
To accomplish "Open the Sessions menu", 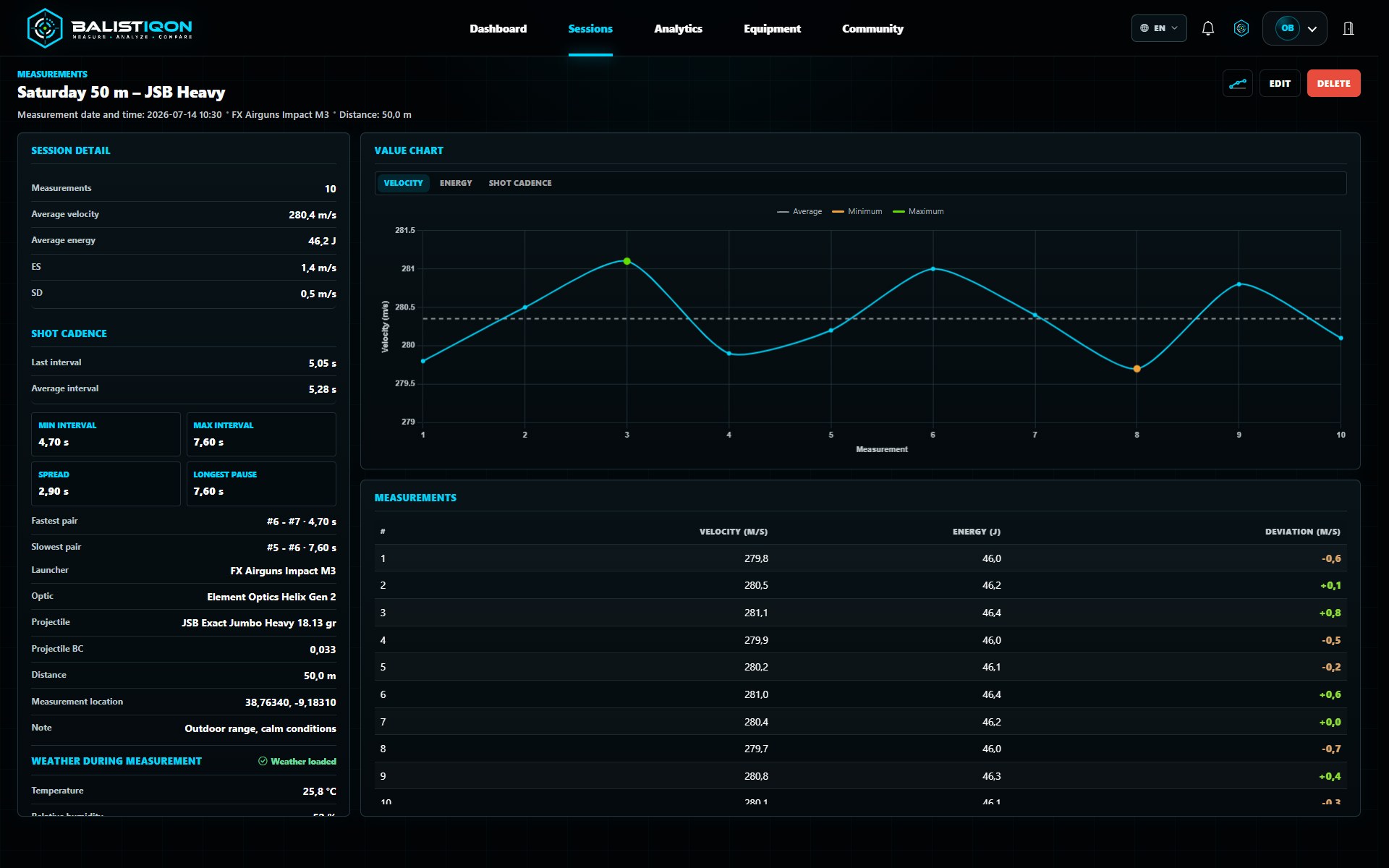I will (590, 28).
